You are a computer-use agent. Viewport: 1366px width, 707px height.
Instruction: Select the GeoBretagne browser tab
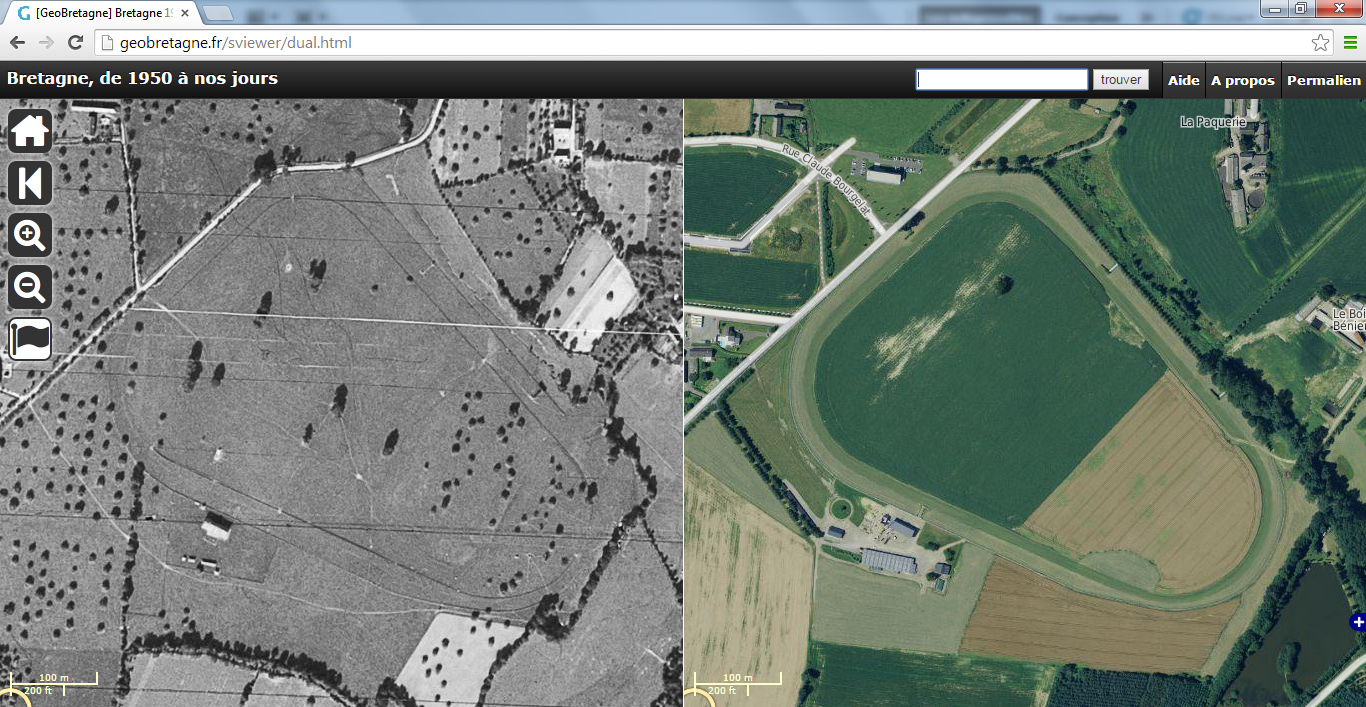[x=100, y=14]
